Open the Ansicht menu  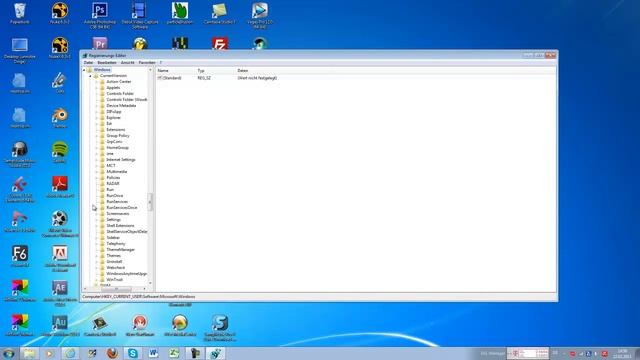127,62
